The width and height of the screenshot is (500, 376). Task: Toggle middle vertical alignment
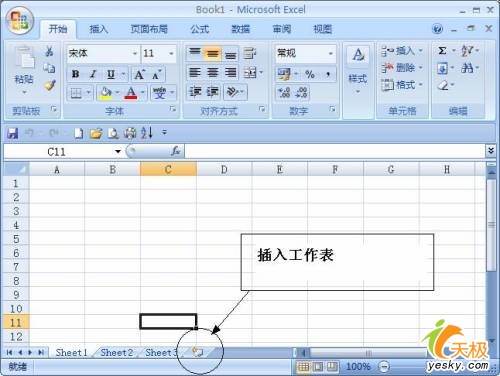(x=212, y=53)
